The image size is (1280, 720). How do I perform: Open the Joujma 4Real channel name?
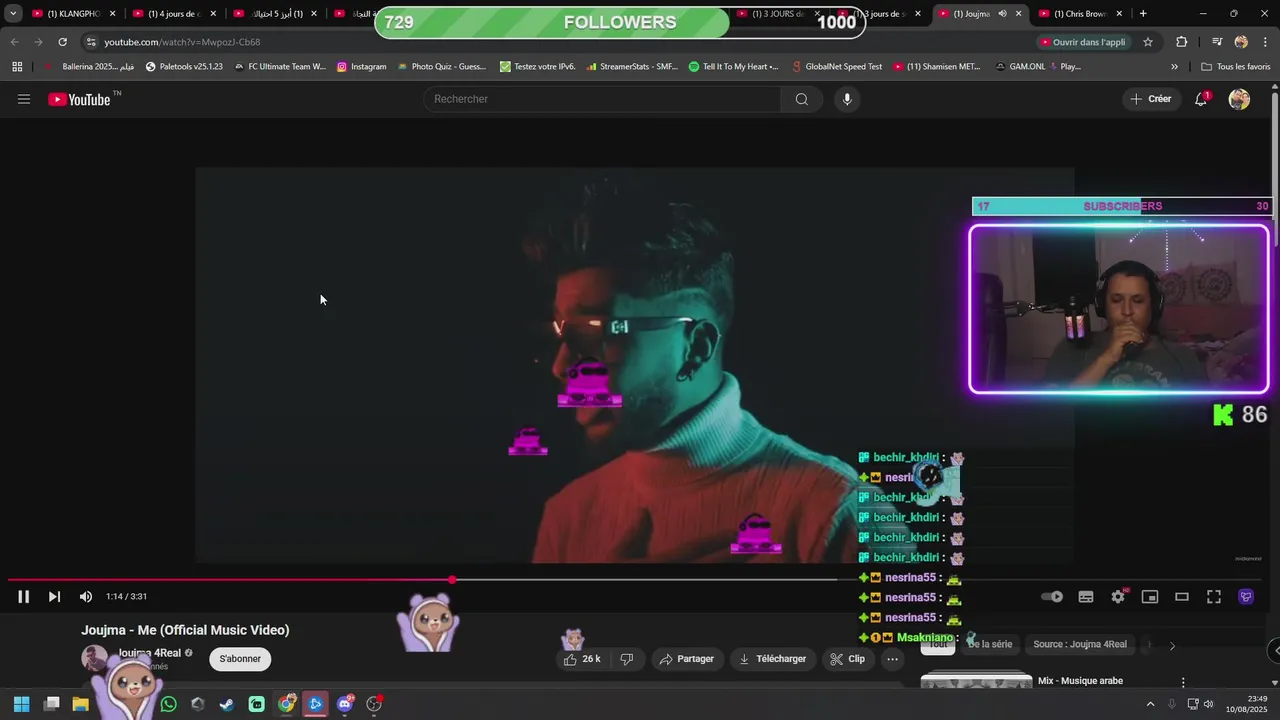click(x=150, y=653)
